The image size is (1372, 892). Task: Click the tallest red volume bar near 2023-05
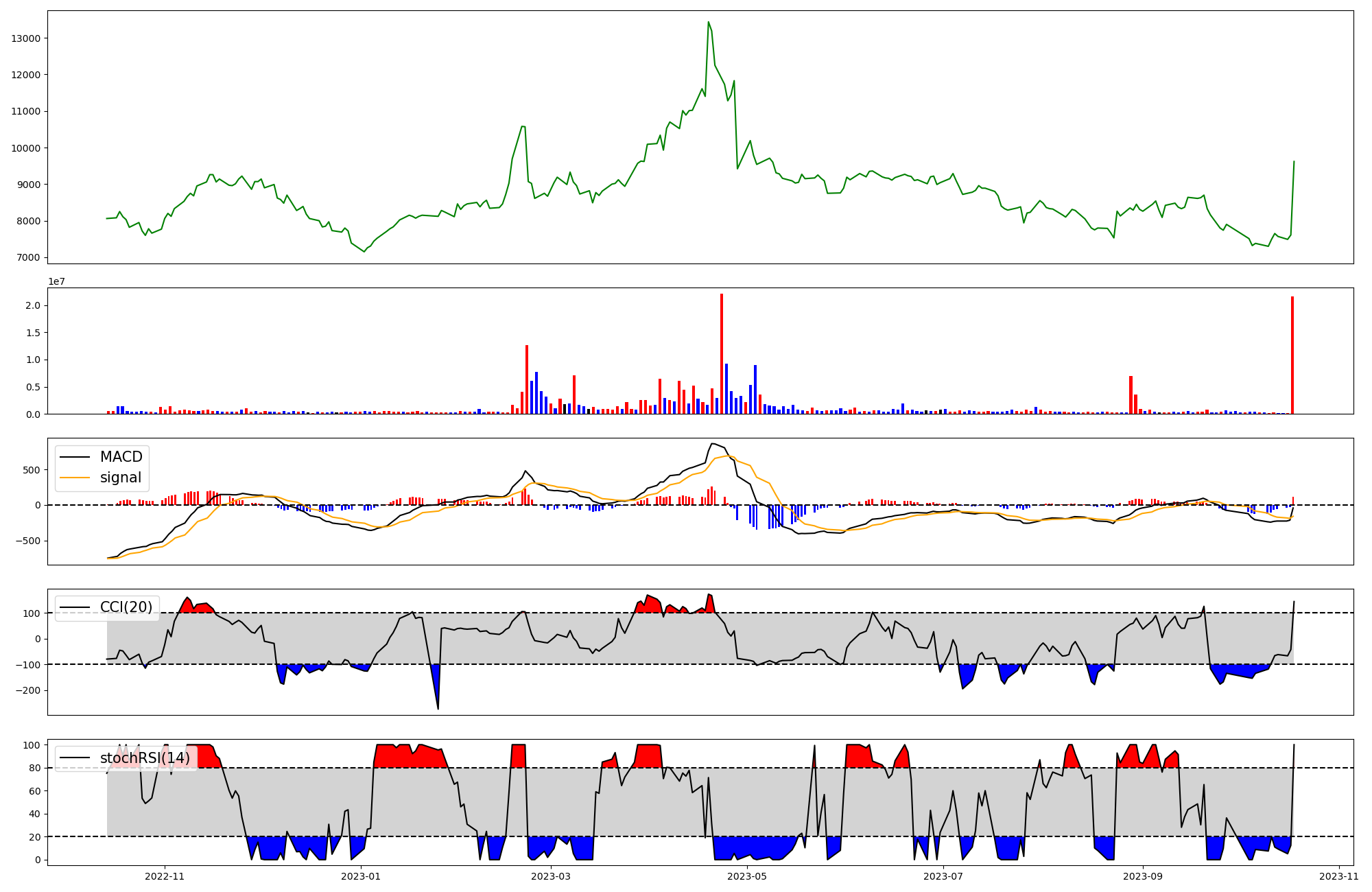click(x=722, y=353)
